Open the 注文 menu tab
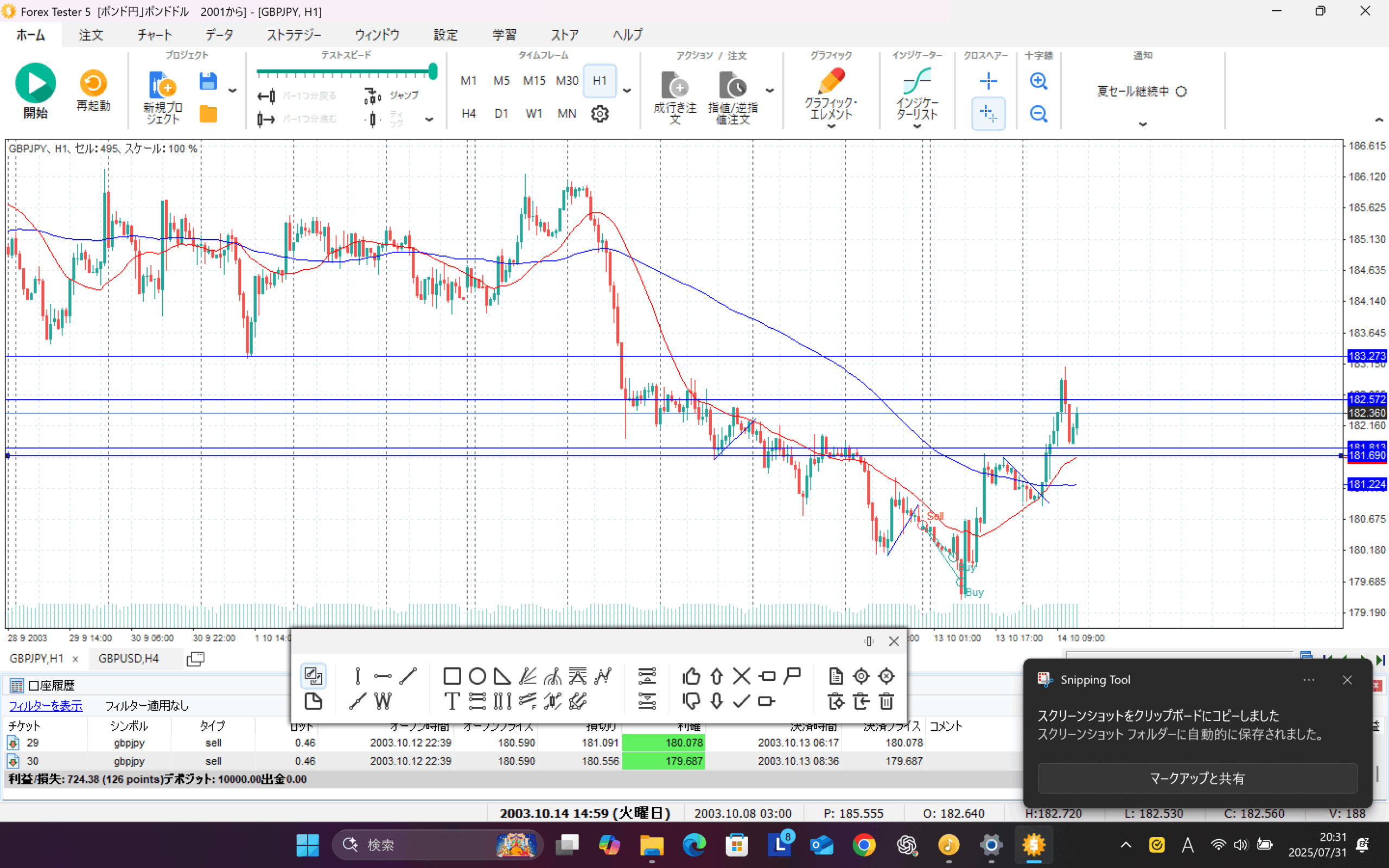Screen dimensions: 1389x868 point(91,35)
